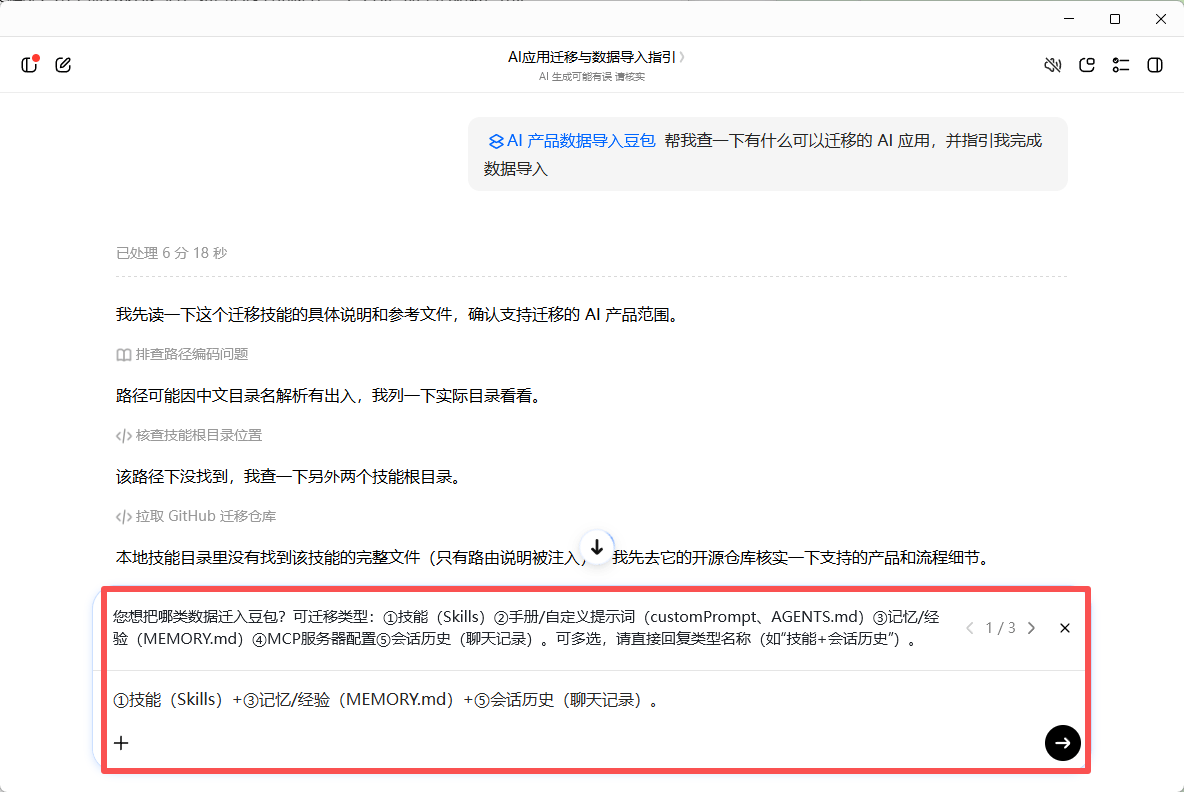This screenshot has height=792, width=1184.
Task: Maximize the application window
Action: point(1115,19)
